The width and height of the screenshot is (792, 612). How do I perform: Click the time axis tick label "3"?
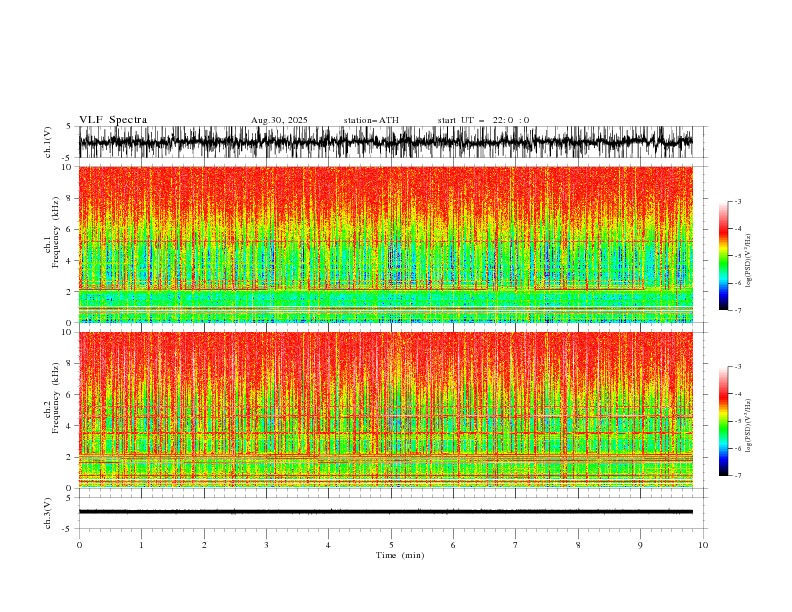coord(266,545)
